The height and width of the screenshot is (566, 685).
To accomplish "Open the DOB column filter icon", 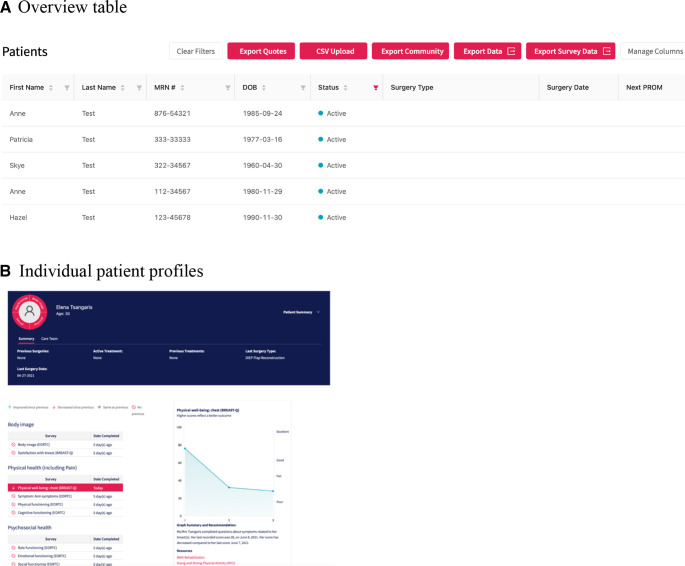I will coord(301,88).
